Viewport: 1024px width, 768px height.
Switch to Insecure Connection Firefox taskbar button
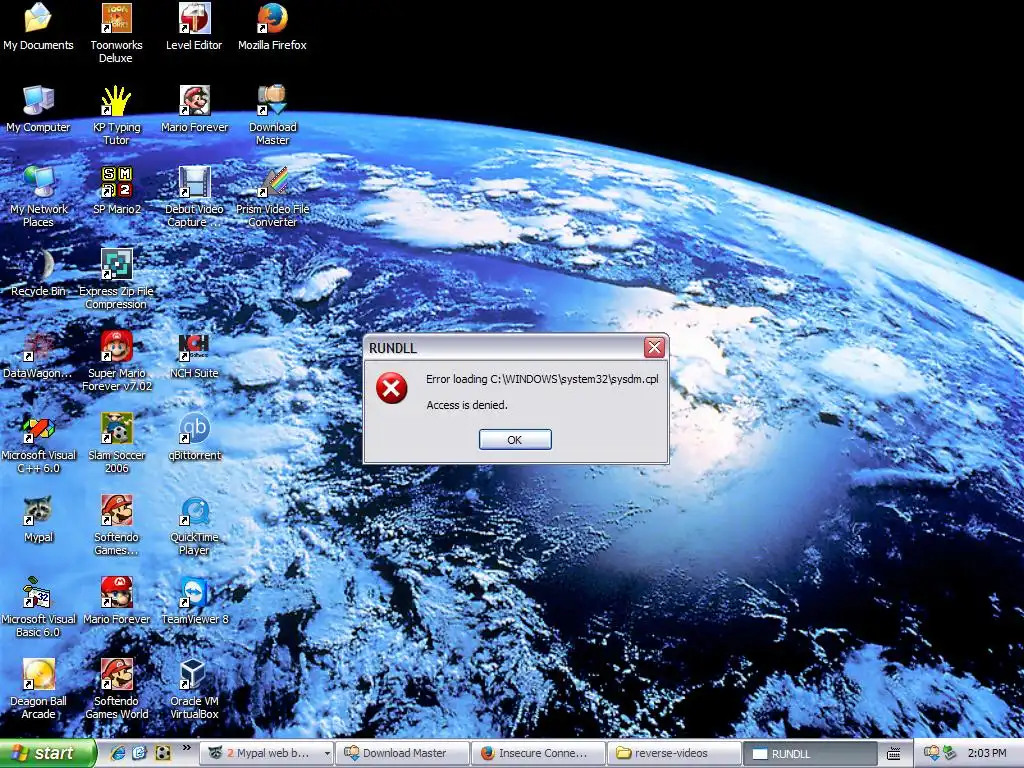click(x=537, y=753)
